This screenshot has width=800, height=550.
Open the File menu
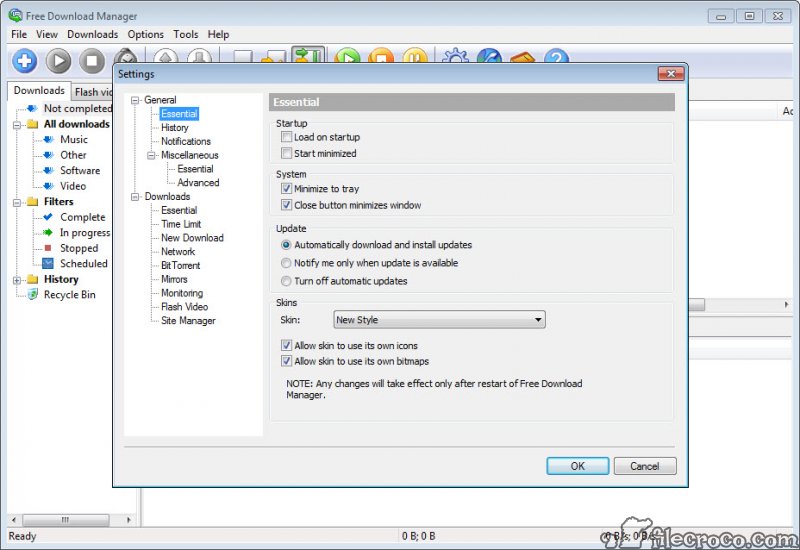[x=19, y=34]
